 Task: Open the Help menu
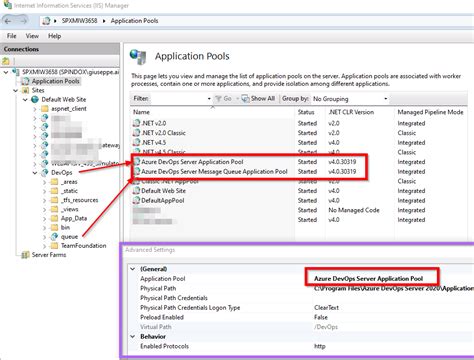(x=54, y=36)
